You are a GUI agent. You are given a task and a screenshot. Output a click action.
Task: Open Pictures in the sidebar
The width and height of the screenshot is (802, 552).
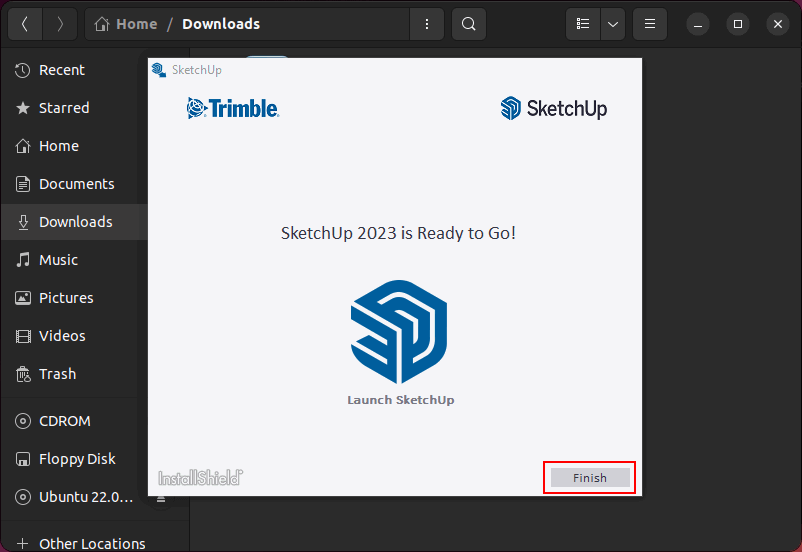click(74, 298)
